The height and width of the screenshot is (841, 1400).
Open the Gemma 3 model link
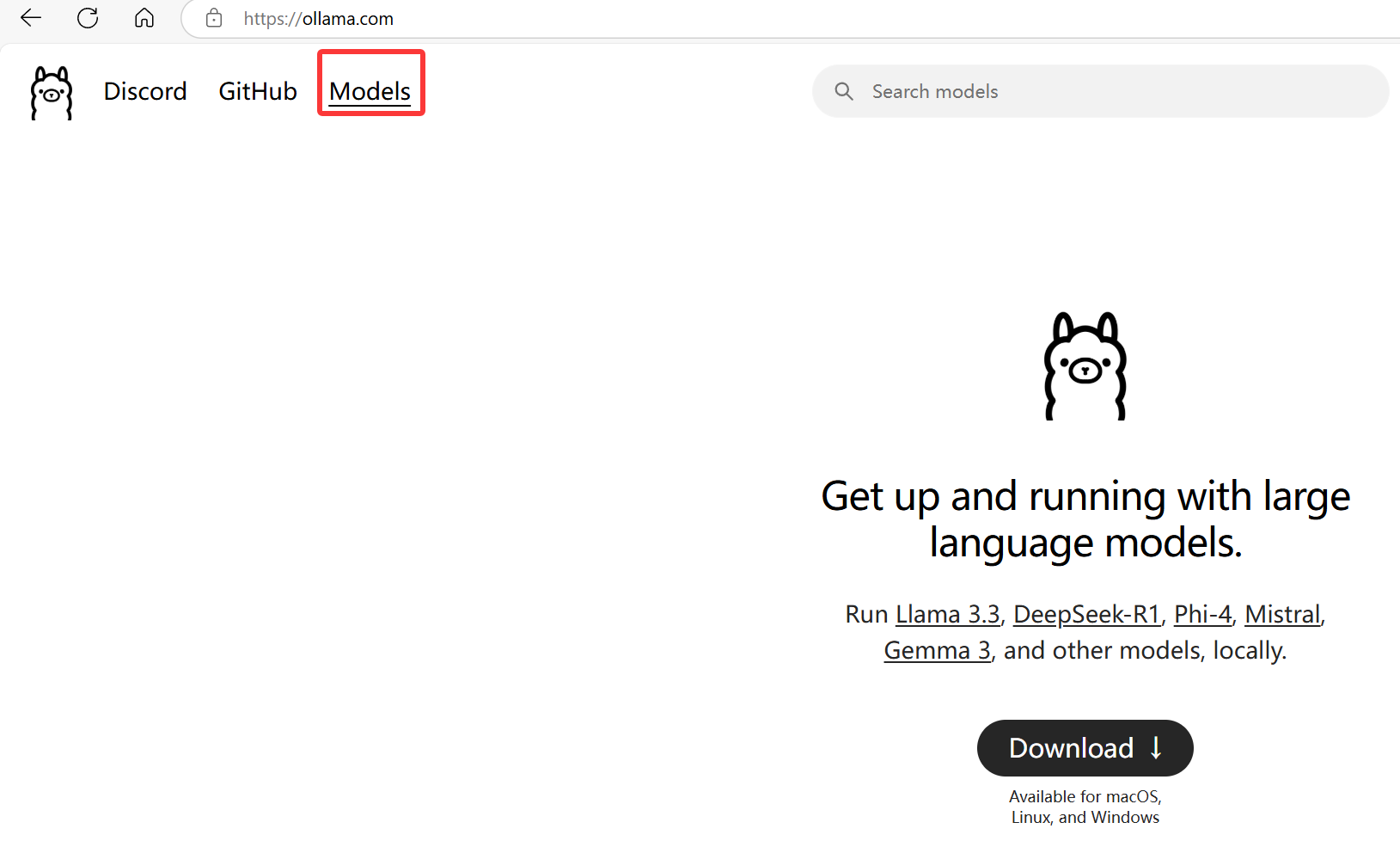point(938,650)
